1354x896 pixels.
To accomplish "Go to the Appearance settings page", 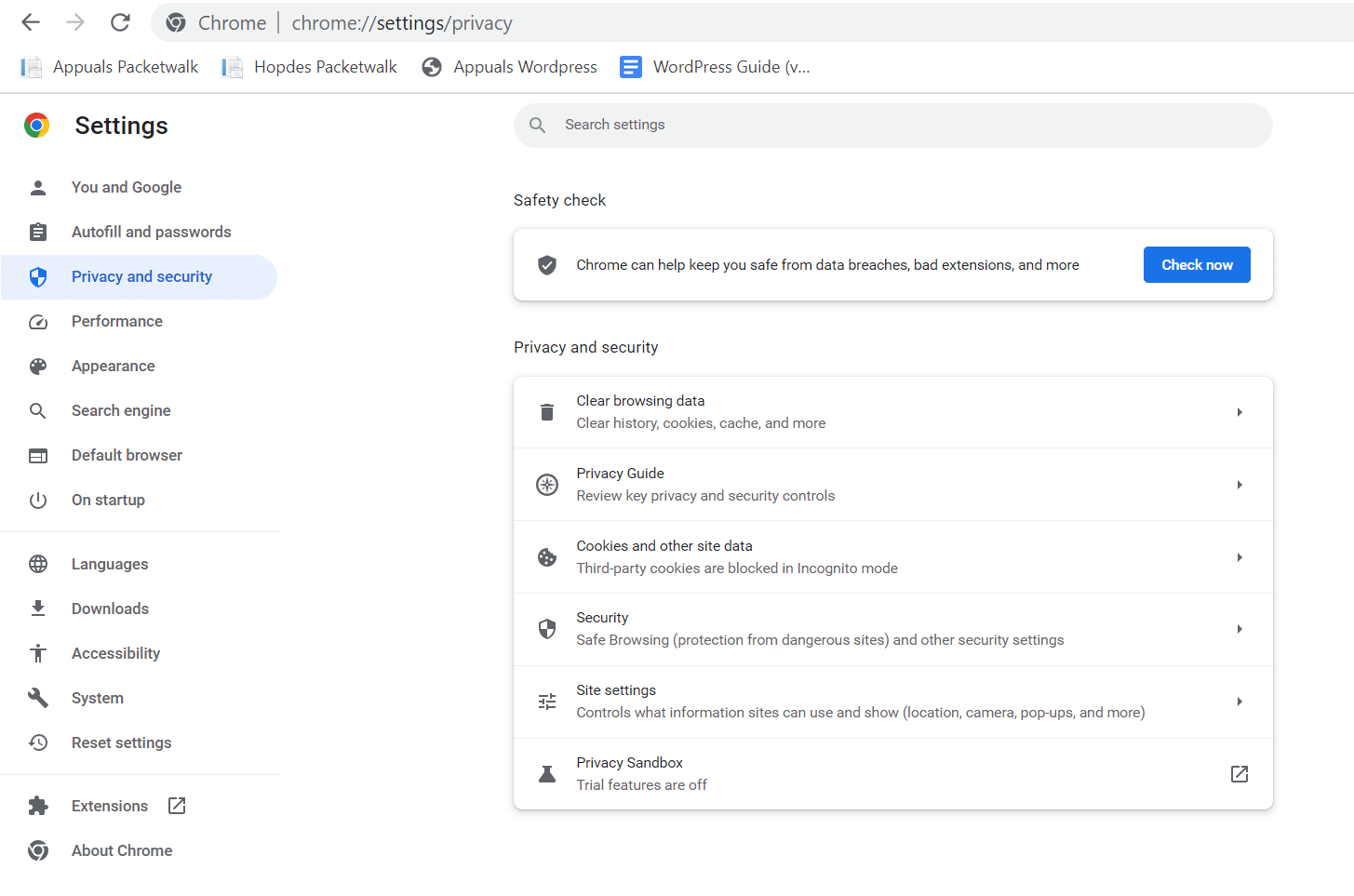I will 114,366.
